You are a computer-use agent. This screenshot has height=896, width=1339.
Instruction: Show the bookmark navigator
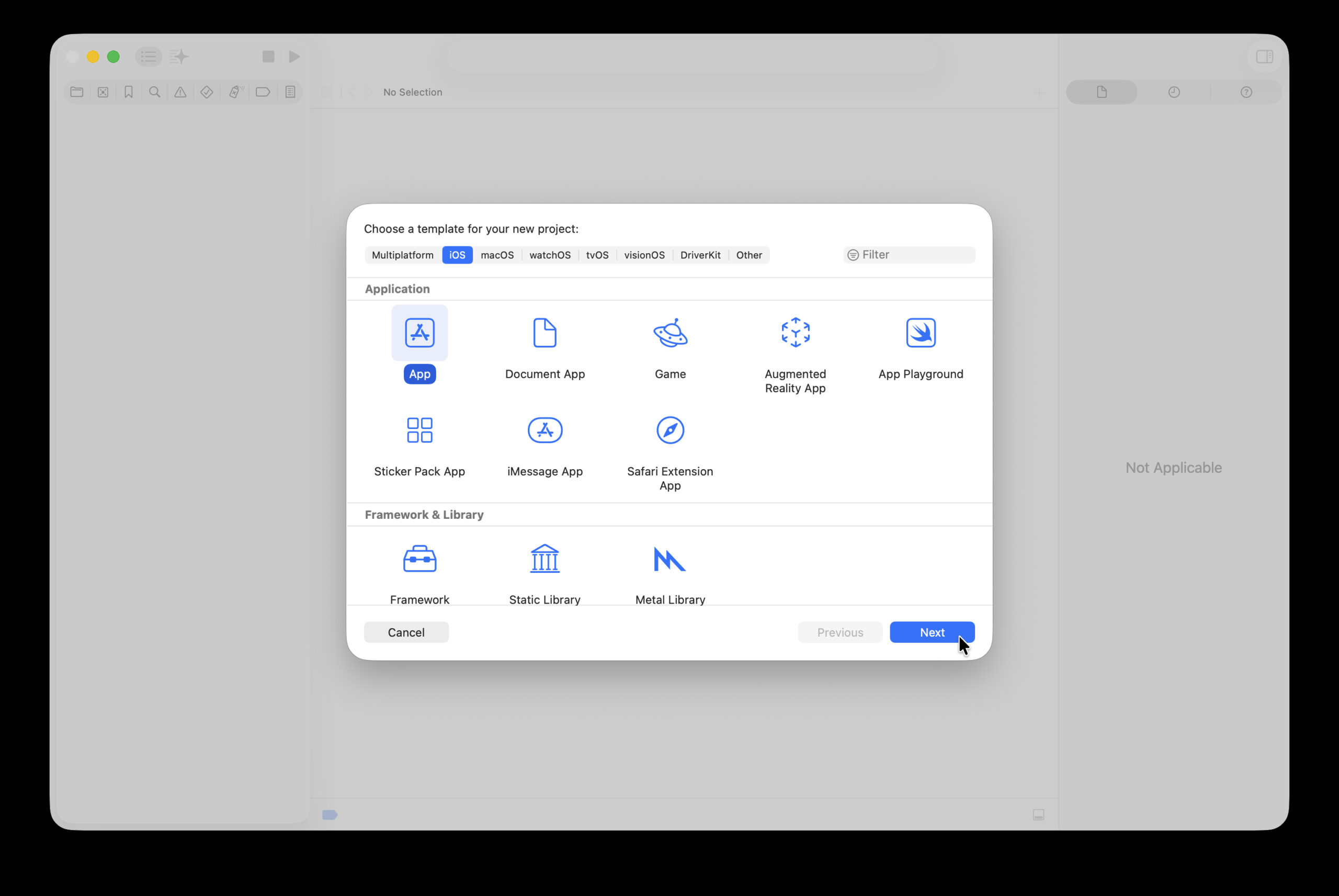coord(129,92)
